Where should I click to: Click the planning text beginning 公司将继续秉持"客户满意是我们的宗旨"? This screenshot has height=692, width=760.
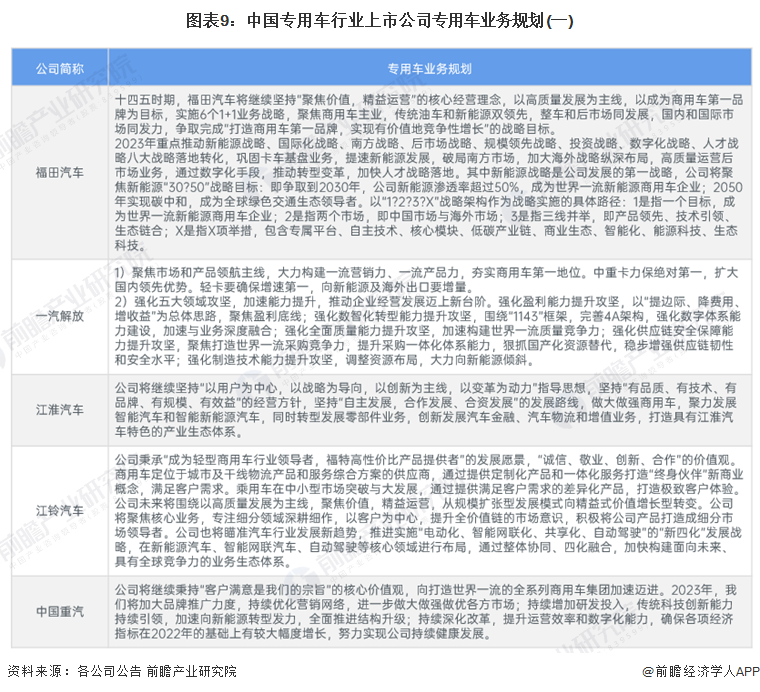pos(426,612)
